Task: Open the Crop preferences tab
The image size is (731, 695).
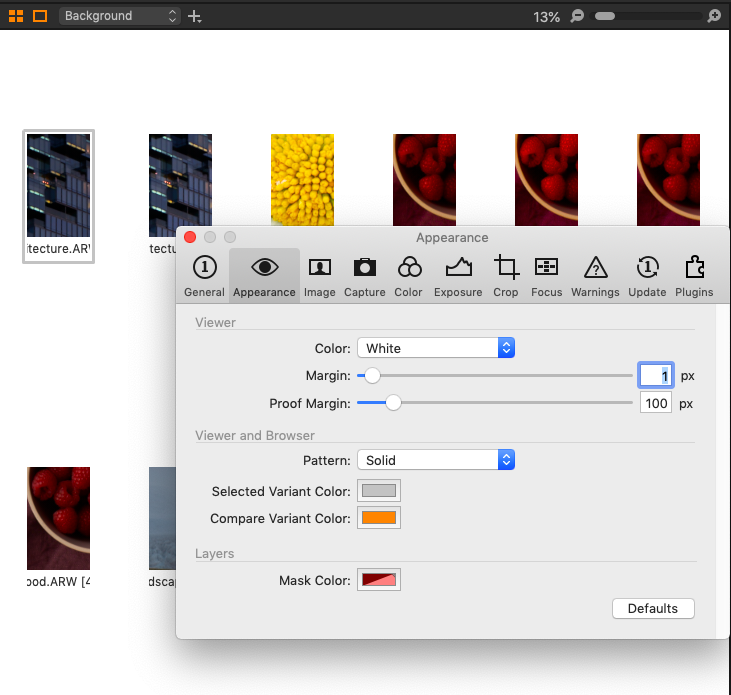Action: click(506, 276)
